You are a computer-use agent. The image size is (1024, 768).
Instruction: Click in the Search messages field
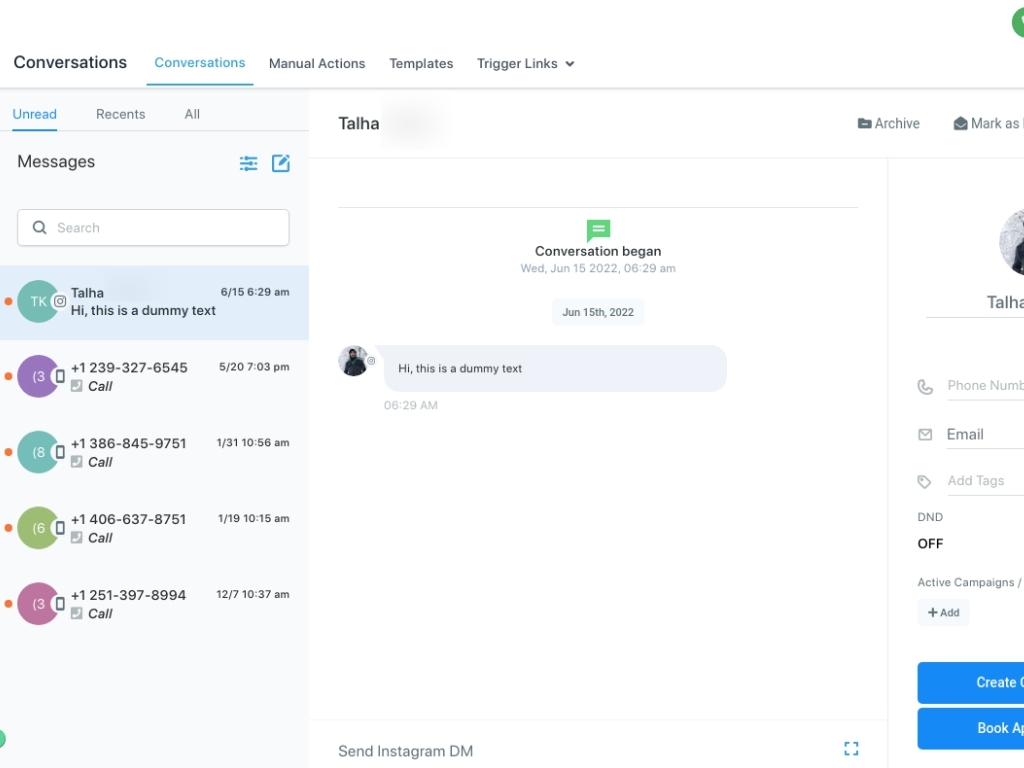click(153, 227)
